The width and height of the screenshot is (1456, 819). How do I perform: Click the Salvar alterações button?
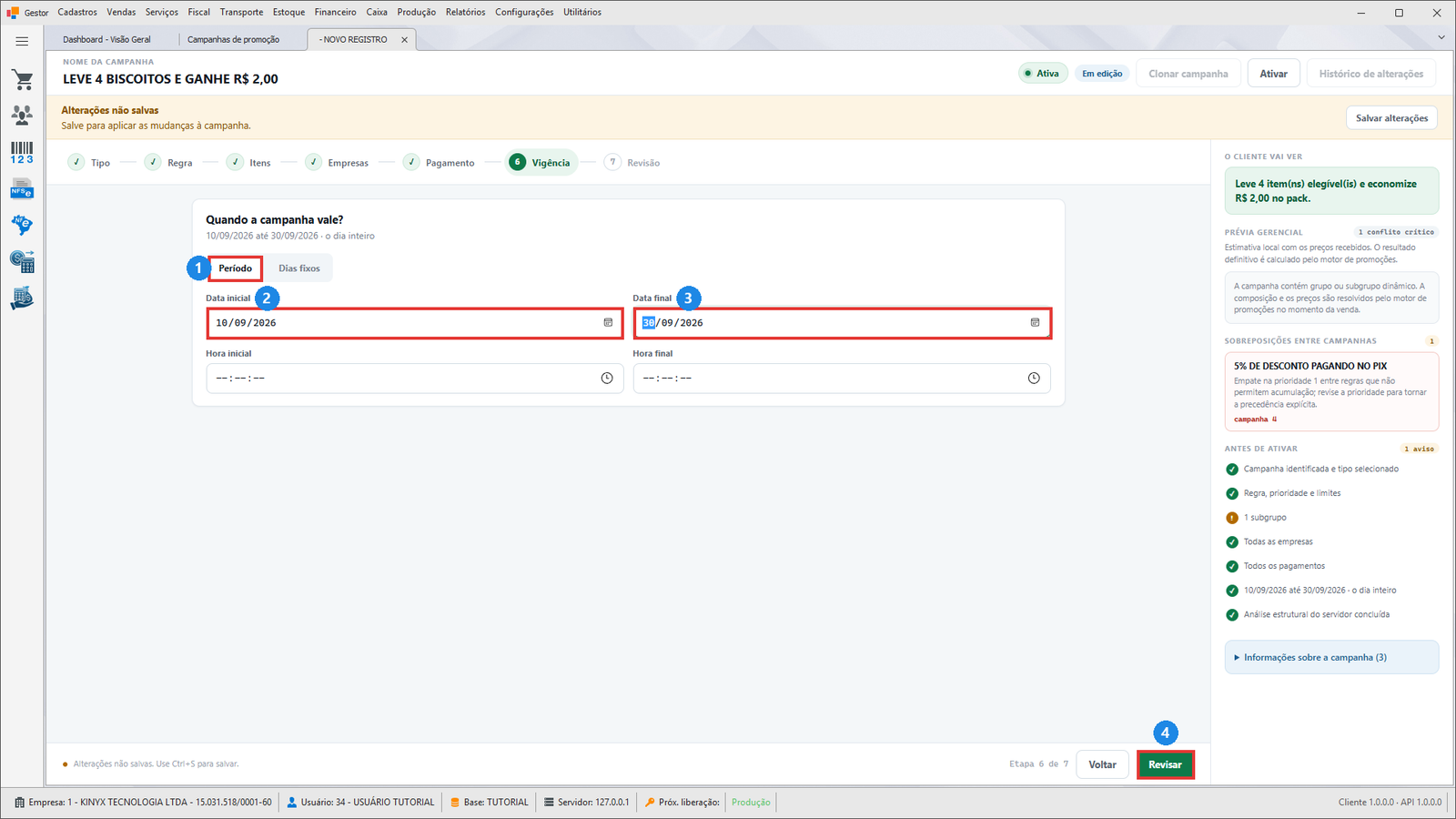click(1391, 118)
